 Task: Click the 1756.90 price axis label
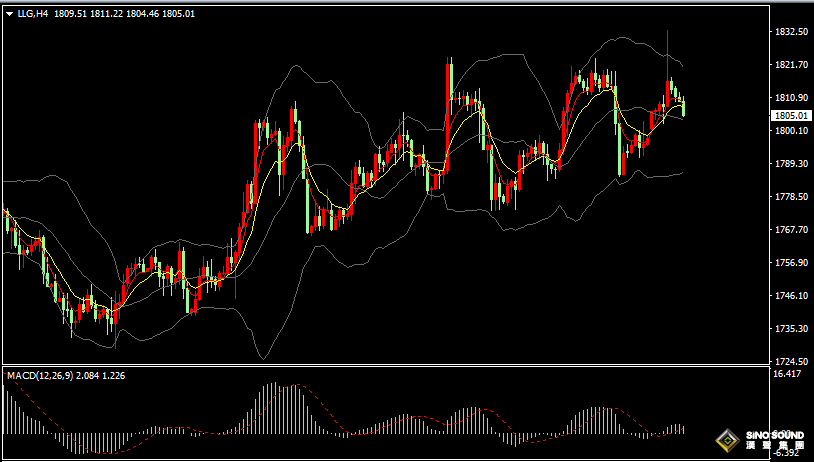coord(791,263)
